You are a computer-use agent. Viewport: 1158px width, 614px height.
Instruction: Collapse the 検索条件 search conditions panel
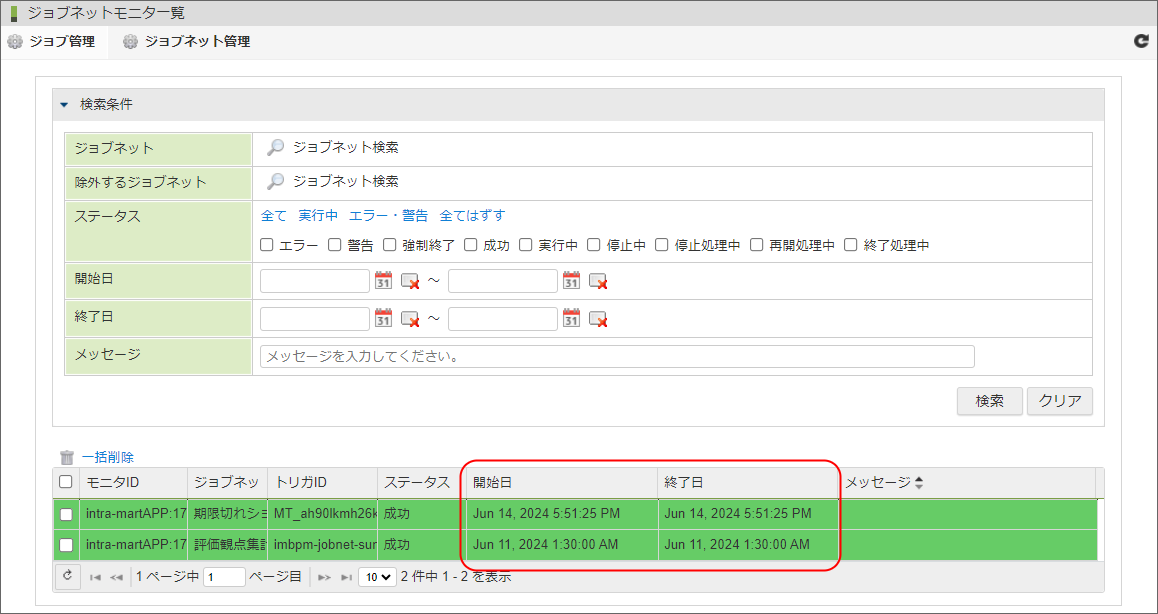click(x=65, y=104)
